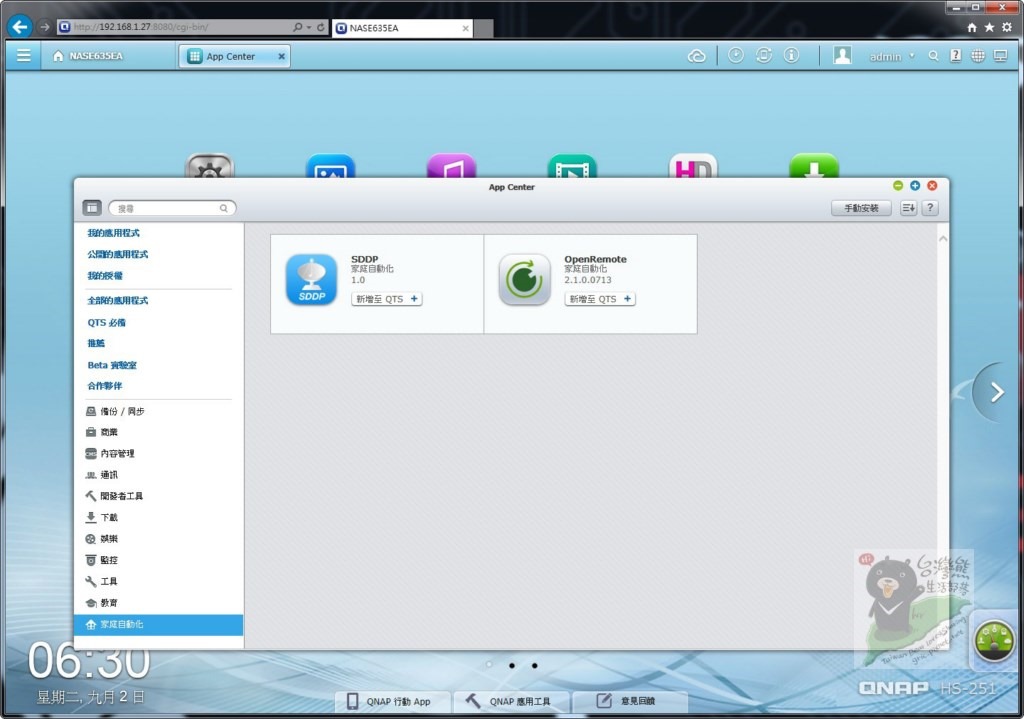Open language globe icon in top bar
Viewport: 1024px width, 719px height.
point(978,56)
